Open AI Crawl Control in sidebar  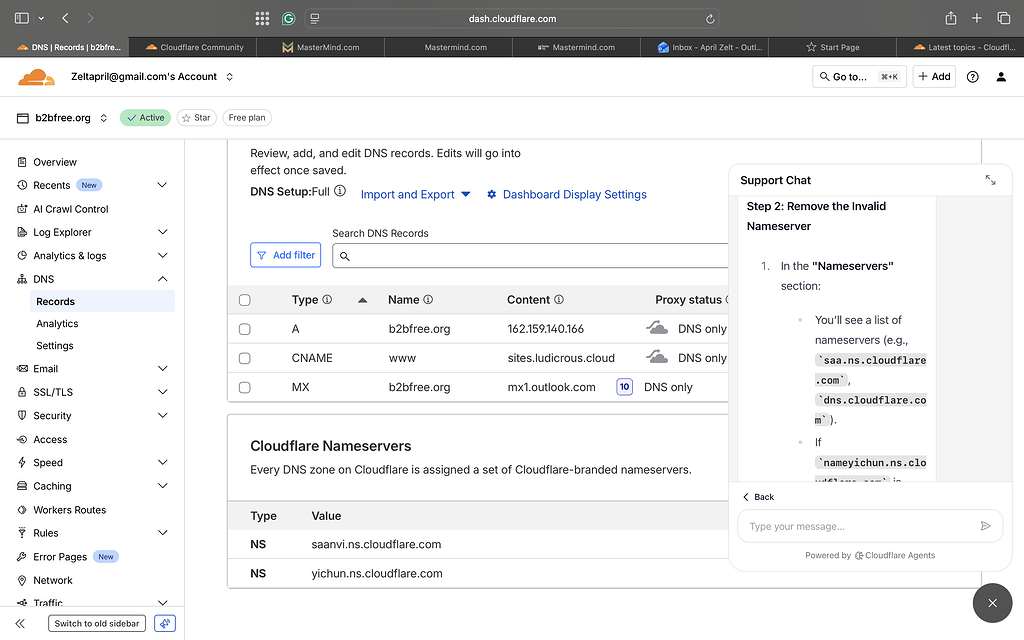point(71,209)
